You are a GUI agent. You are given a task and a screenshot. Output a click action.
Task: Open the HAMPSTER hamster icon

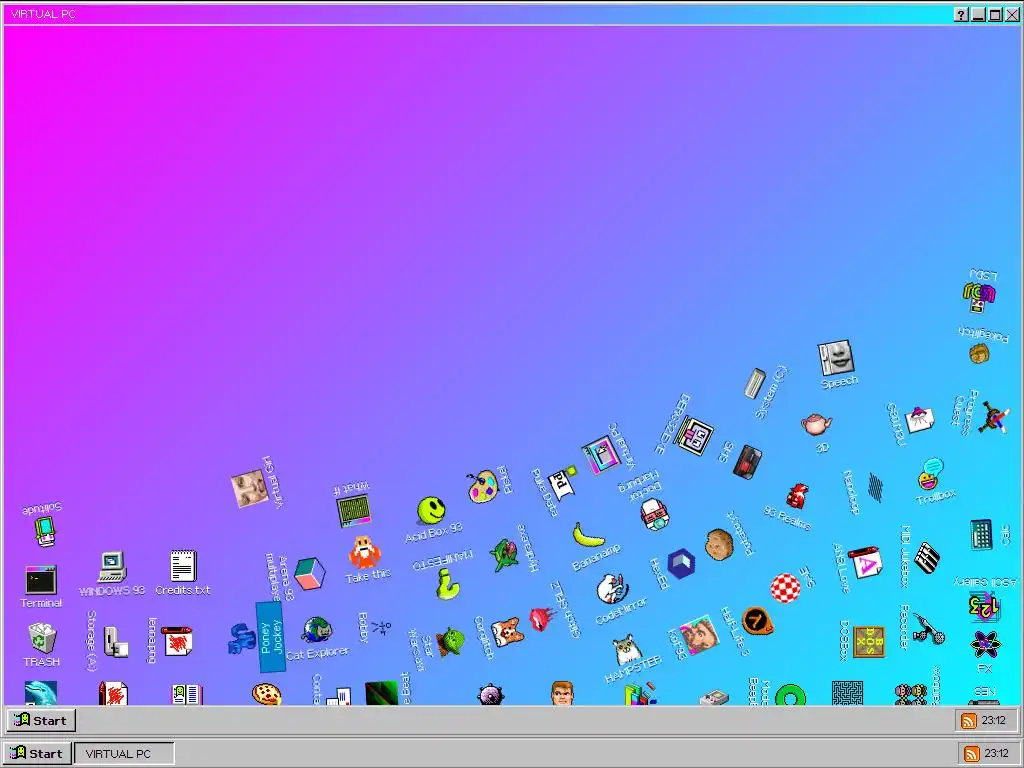click(627, 648)
